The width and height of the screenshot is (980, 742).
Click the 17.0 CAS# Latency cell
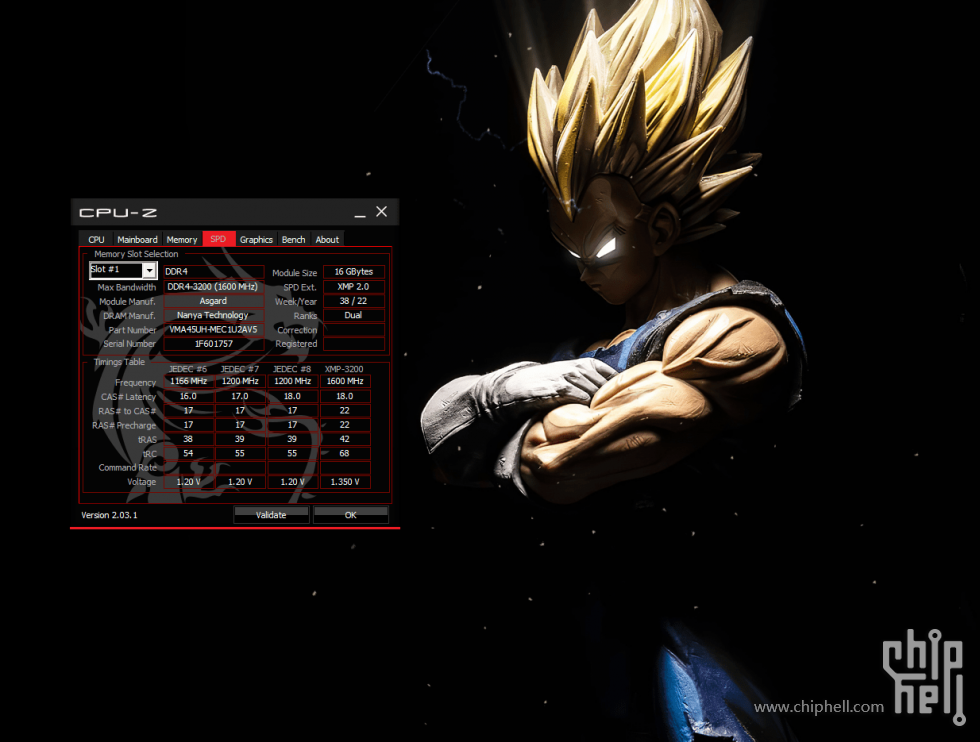[x=241, y=396]
